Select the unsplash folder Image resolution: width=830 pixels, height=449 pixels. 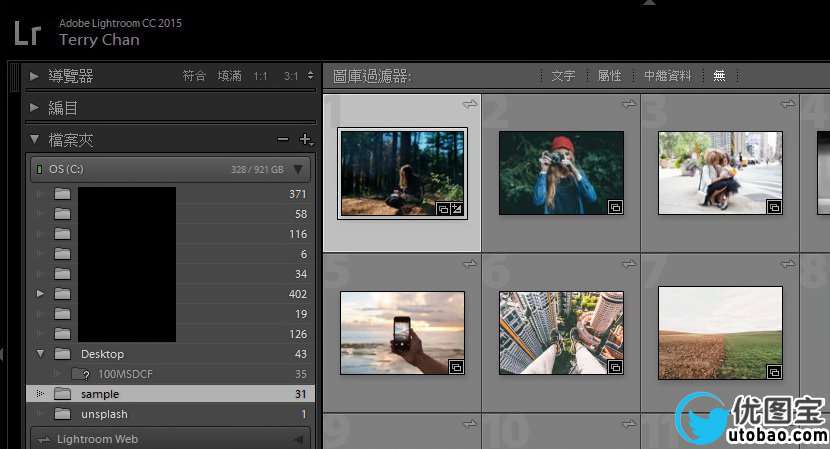170,414
